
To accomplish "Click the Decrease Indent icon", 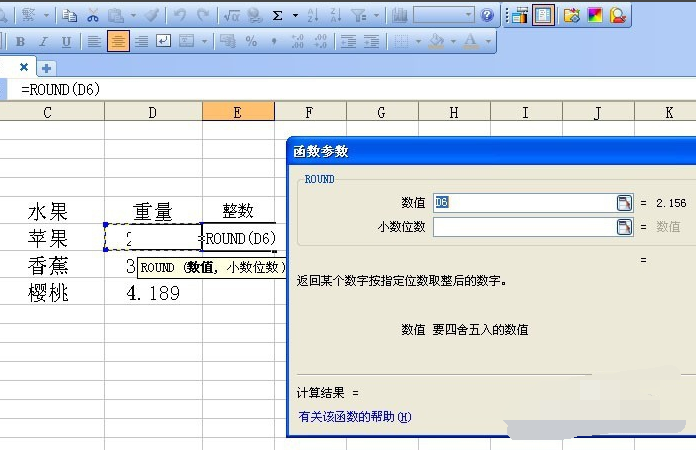I will click(348, 42).
